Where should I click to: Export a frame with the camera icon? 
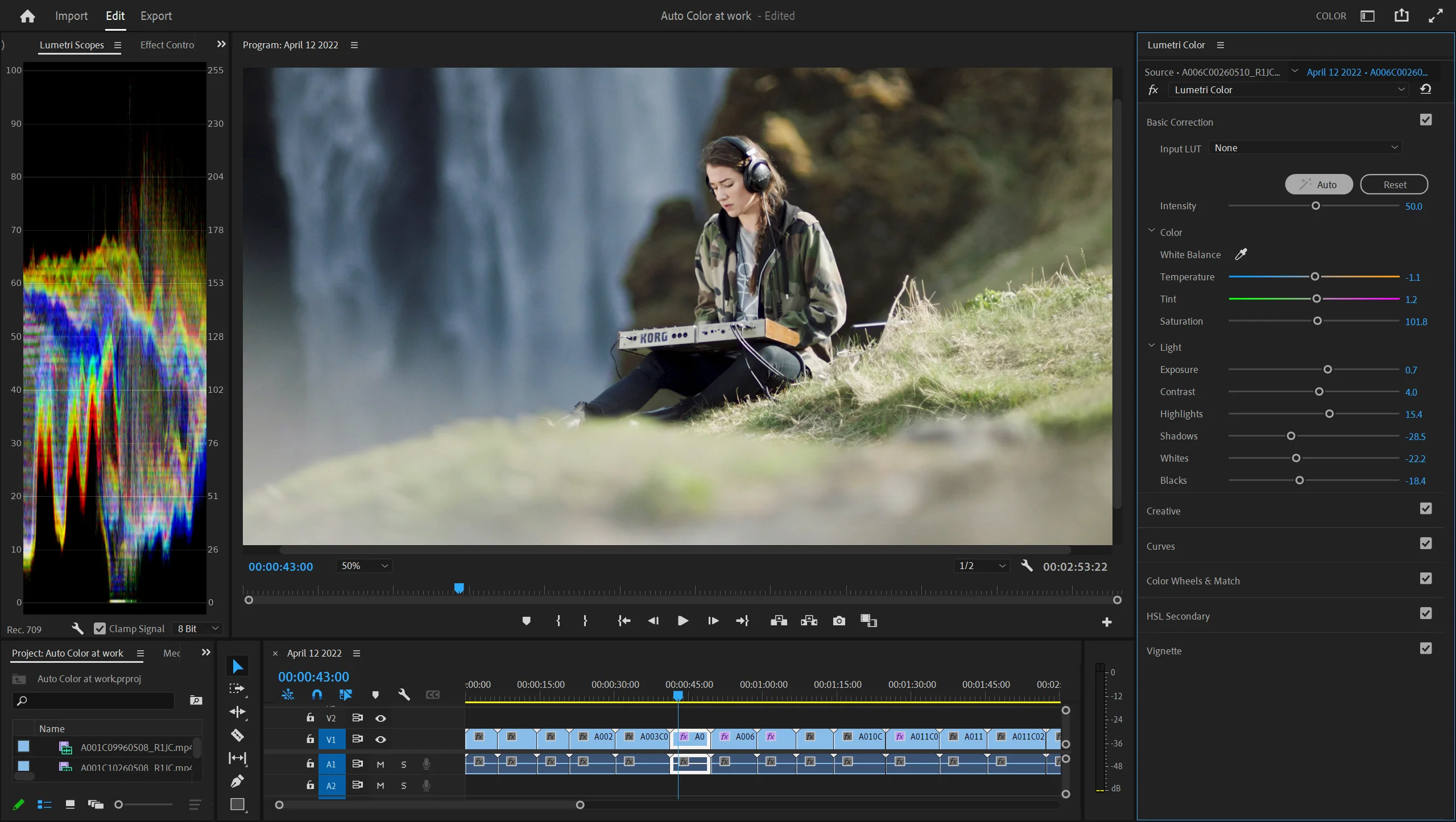coord(838,621)
